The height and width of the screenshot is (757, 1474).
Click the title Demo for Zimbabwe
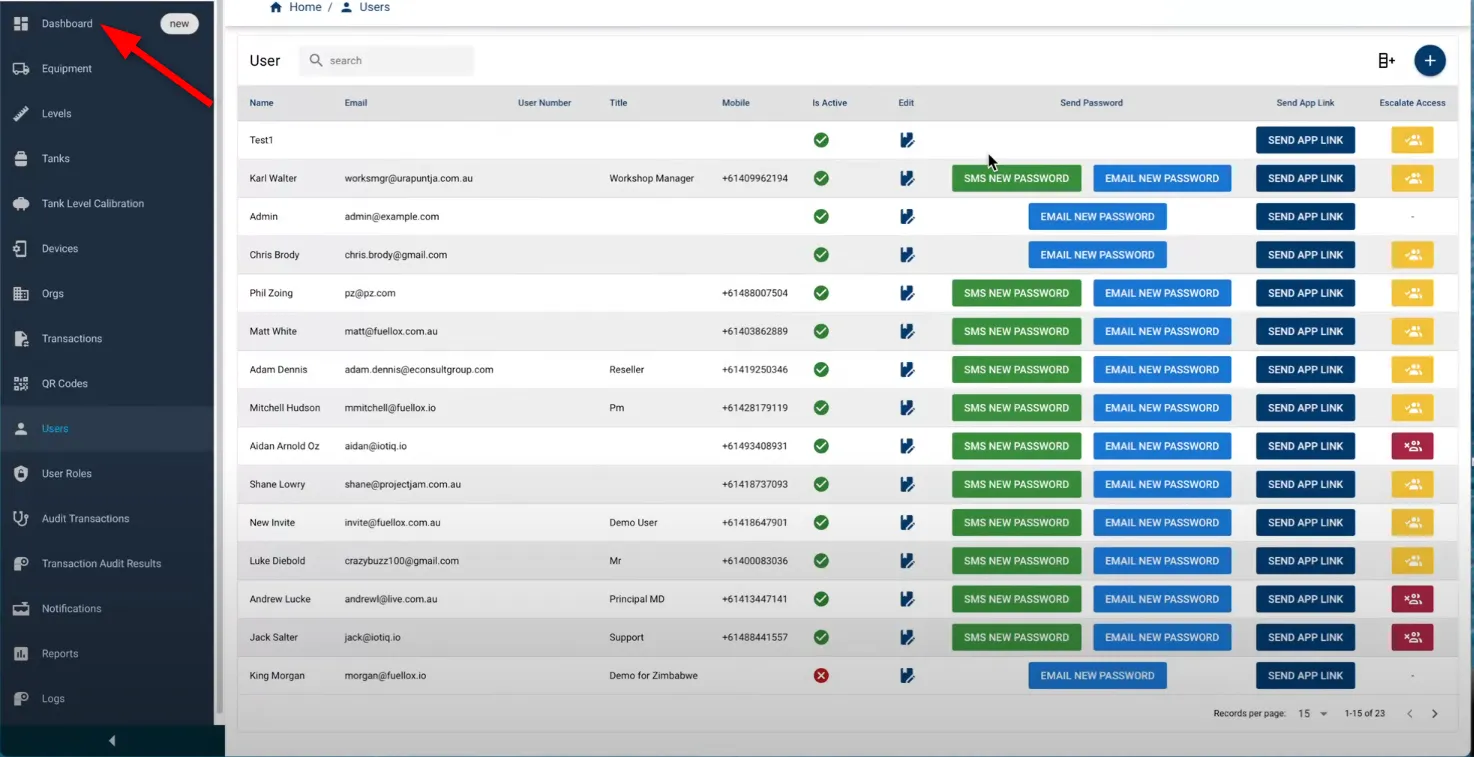(x=653, y=676)
